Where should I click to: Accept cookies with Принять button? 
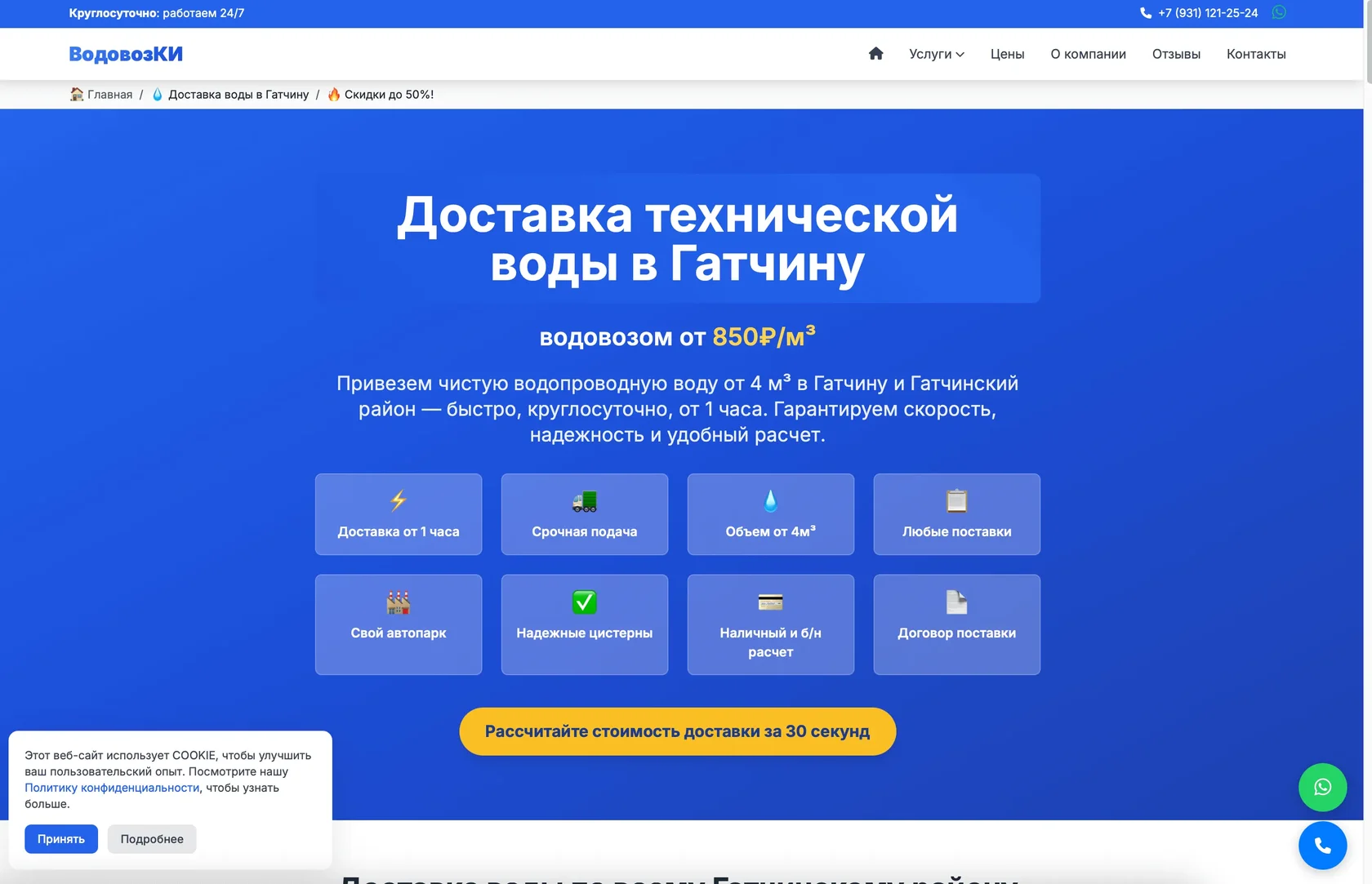[60, 838]
